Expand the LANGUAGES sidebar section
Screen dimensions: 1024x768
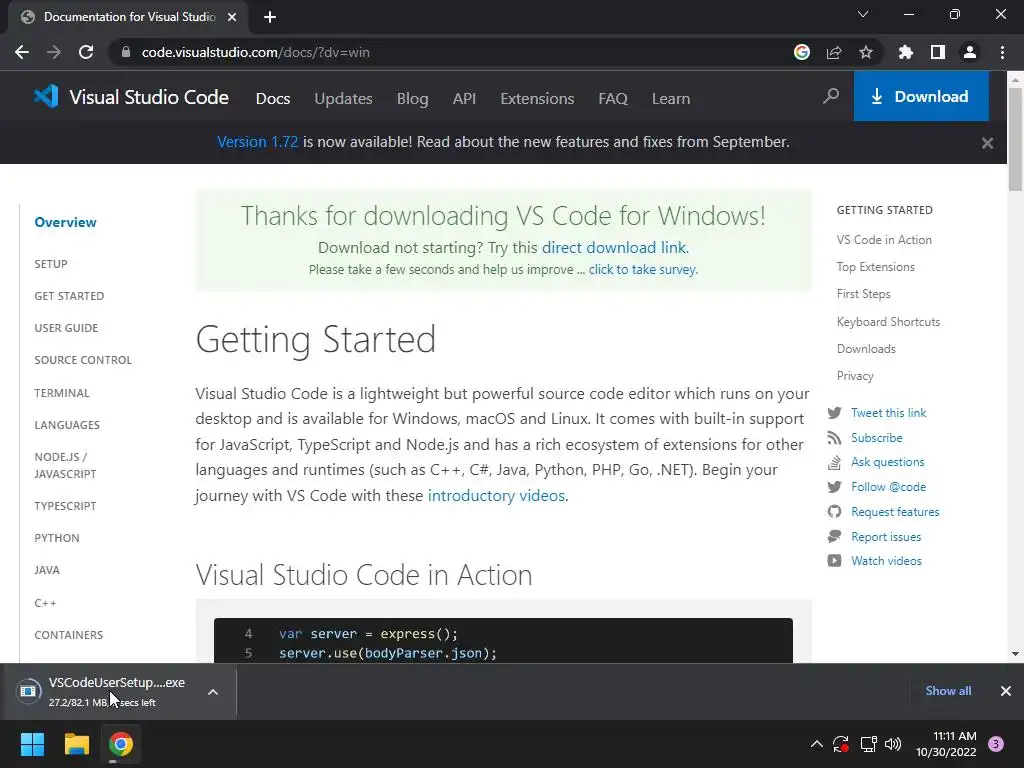point(67,425)
